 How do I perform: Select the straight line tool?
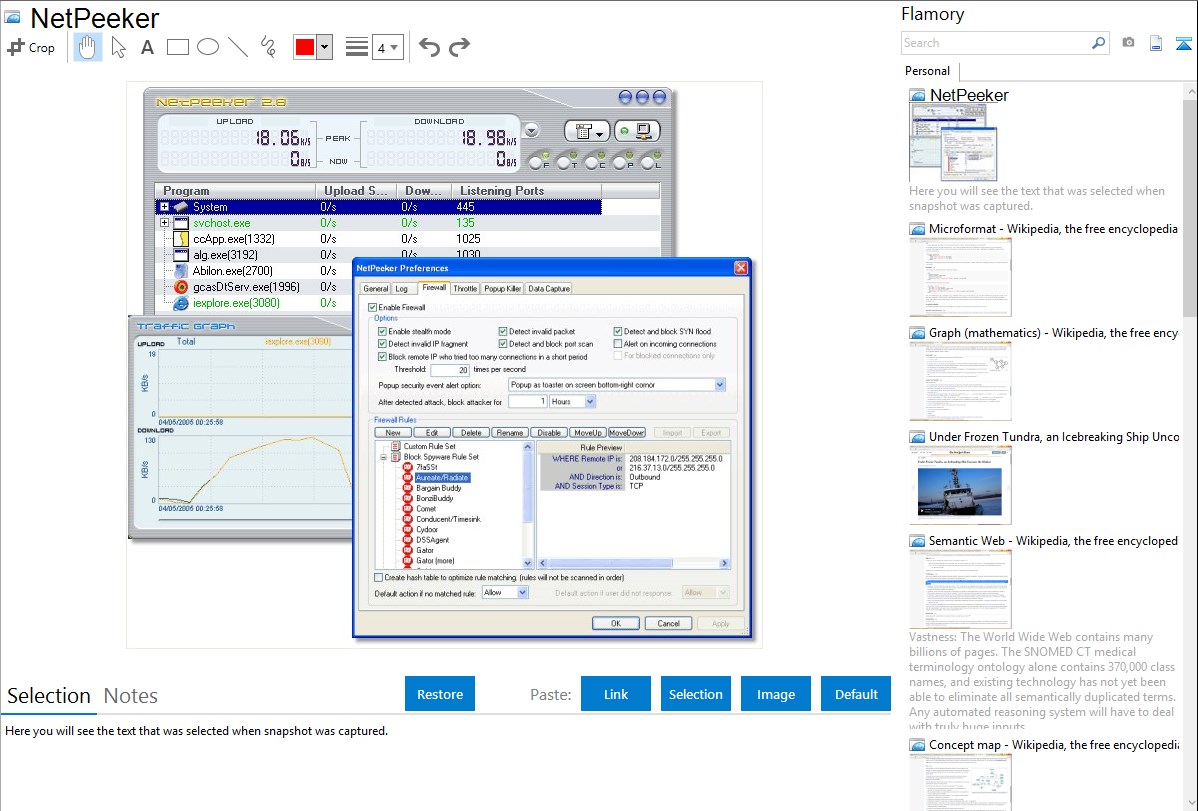[x=238, y=47]
